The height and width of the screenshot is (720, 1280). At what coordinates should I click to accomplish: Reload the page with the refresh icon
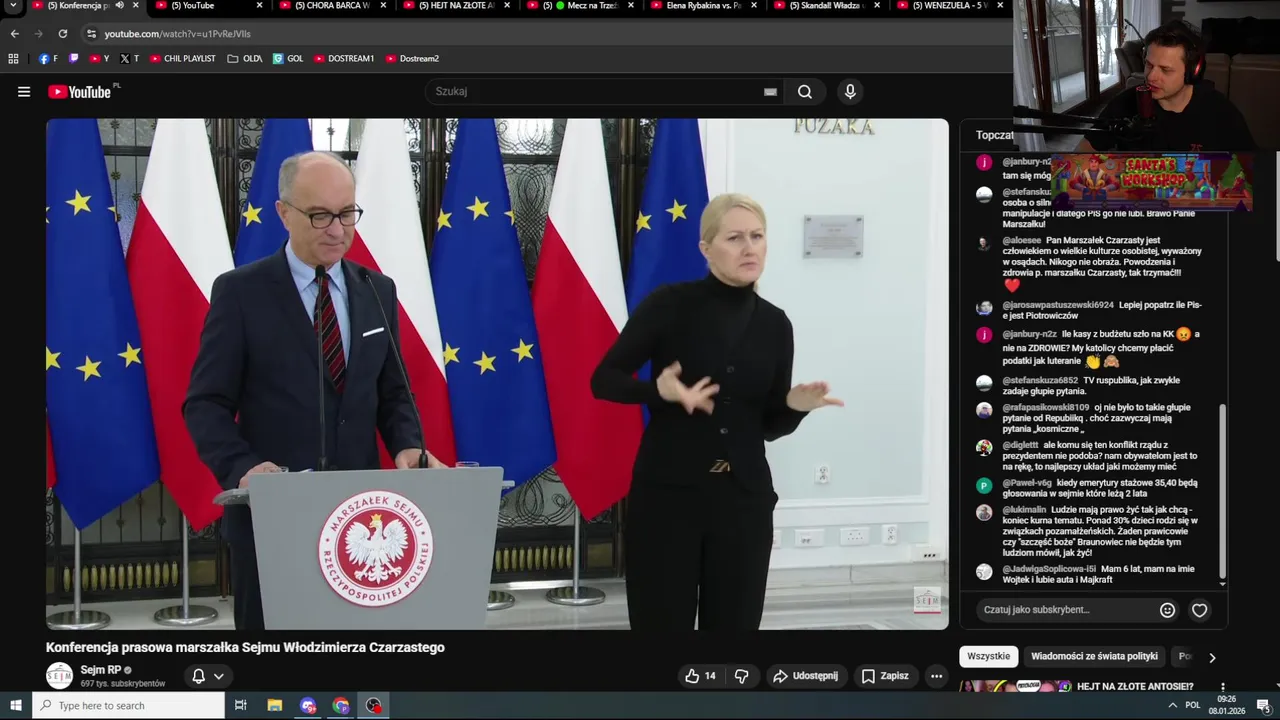point(62,34)
